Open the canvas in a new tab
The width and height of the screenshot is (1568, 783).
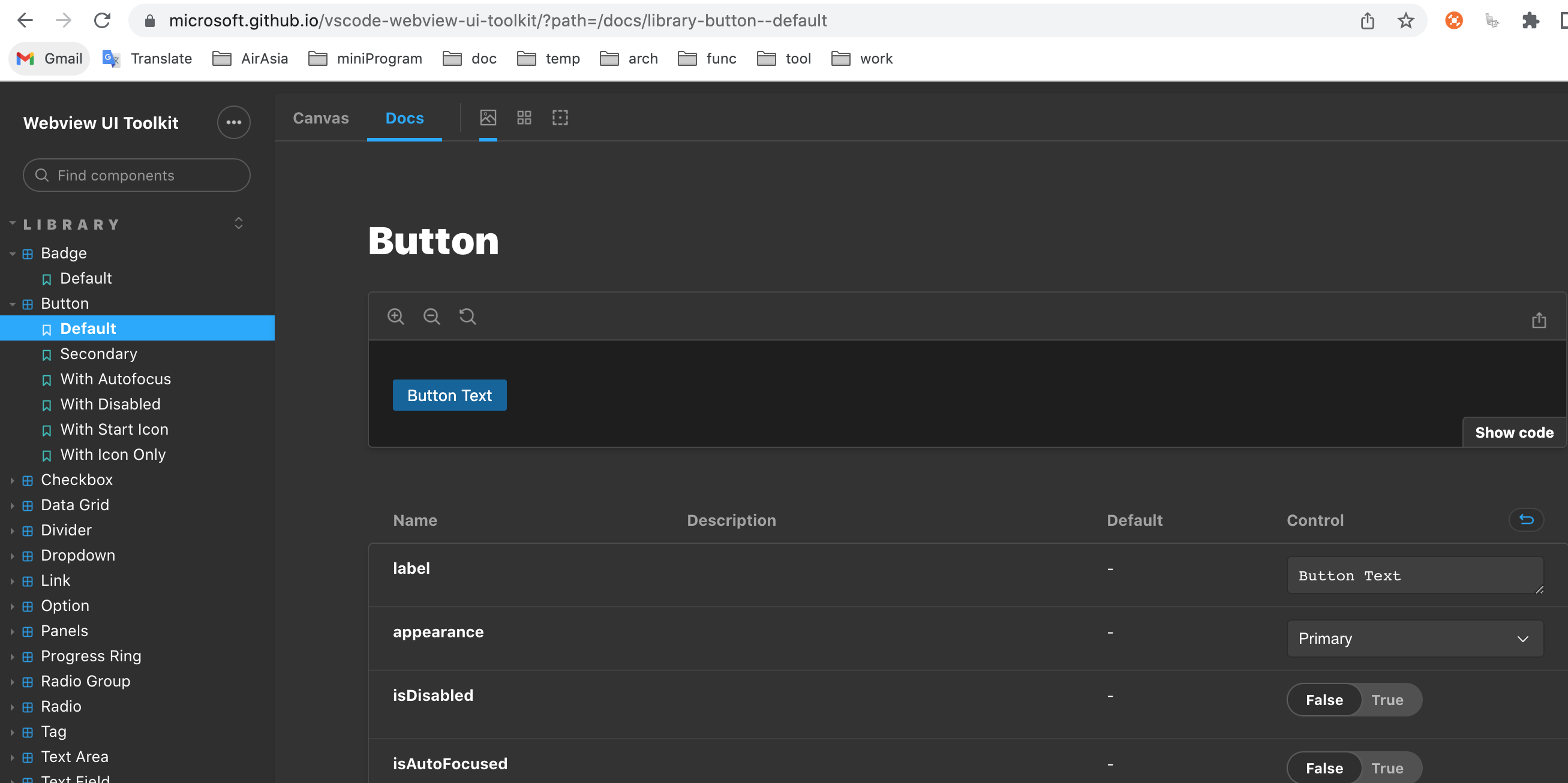1538,320
